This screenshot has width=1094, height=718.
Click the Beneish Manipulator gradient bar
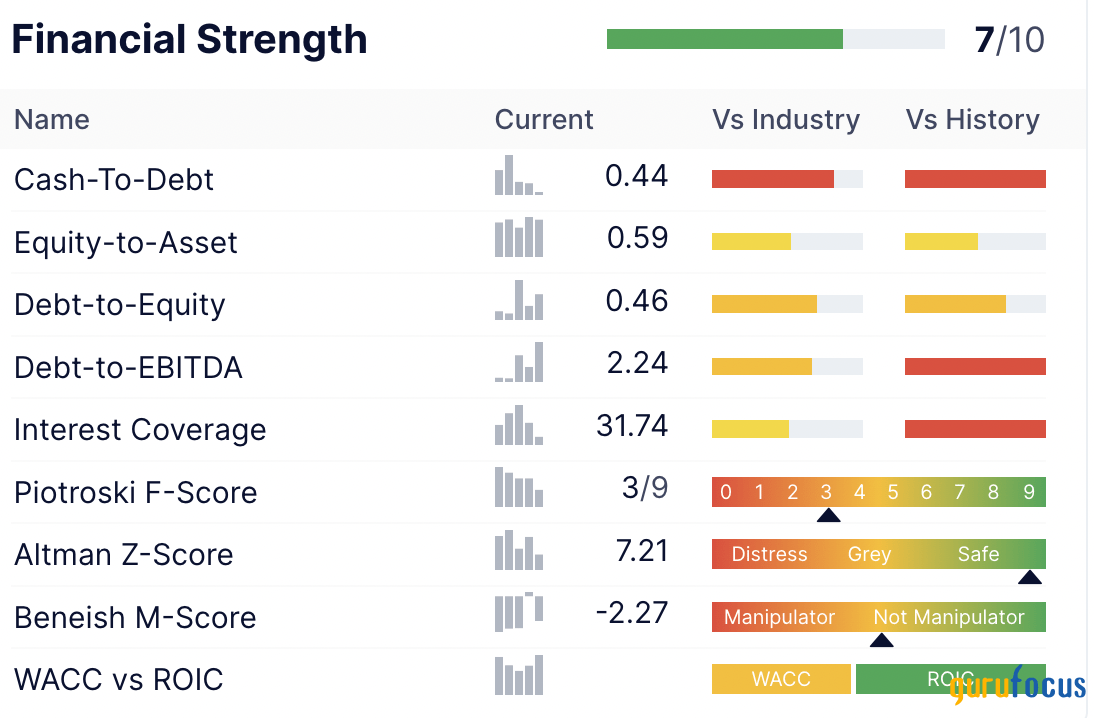coord(878,617)
